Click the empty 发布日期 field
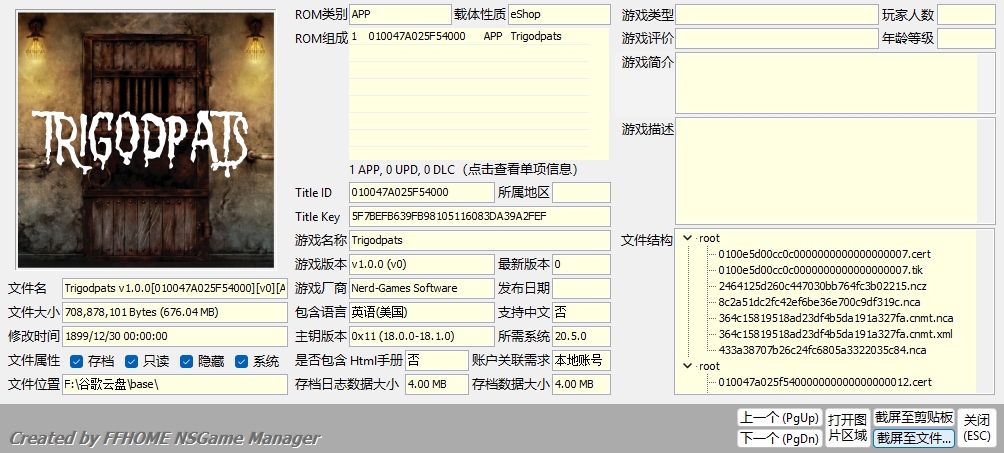 (x=581, y=288)
